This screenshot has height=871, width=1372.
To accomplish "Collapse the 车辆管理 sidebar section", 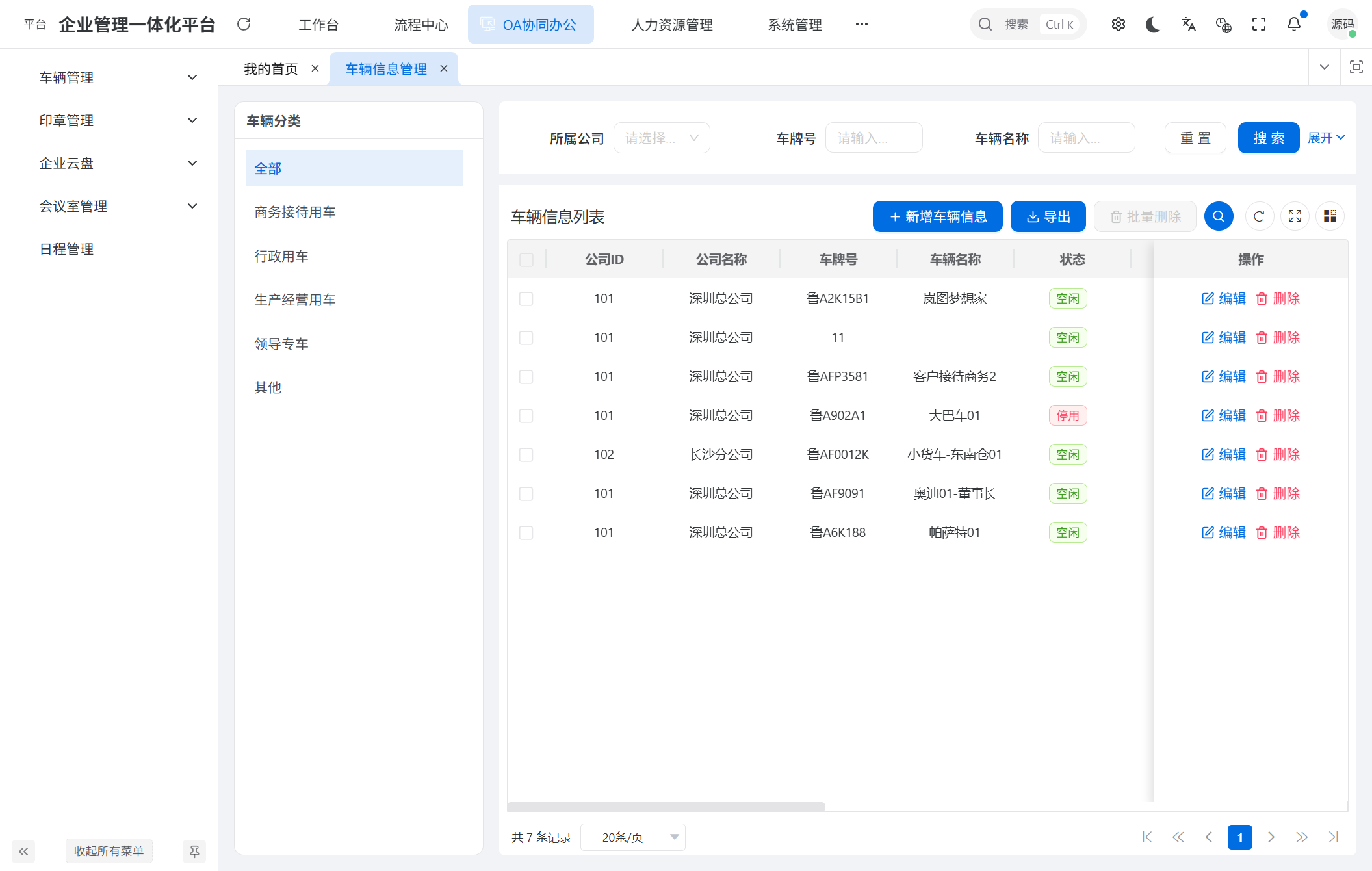I will click(x=192, y=77).
